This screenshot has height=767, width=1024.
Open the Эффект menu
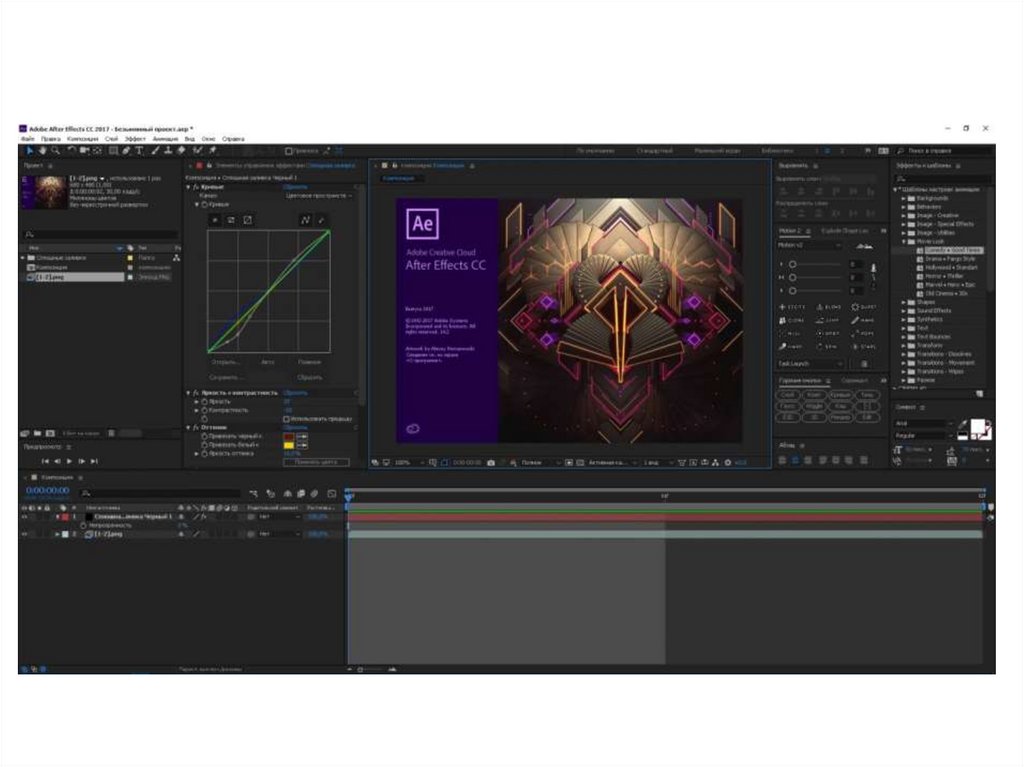(x=135, y=139)
